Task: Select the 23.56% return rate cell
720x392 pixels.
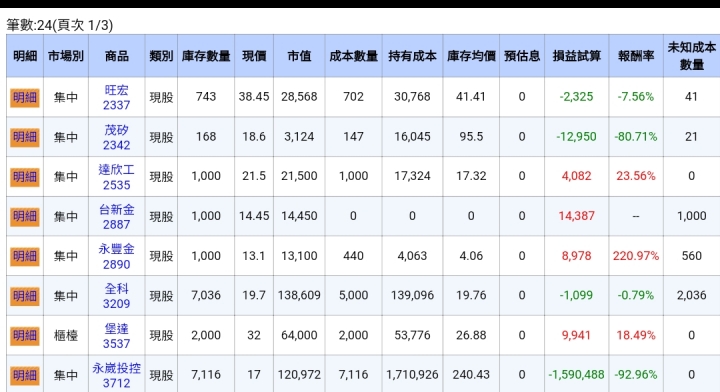Action: (x=636, y=176)
